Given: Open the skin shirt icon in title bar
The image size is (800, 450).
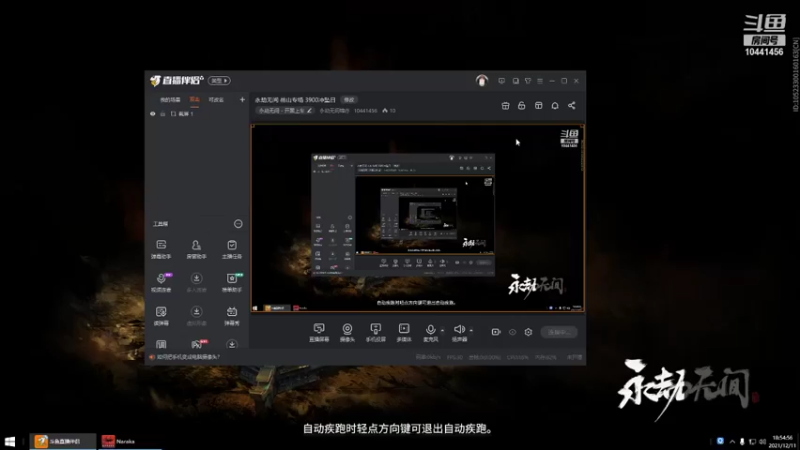Looking at the screenshot, I should coord(528,81).
